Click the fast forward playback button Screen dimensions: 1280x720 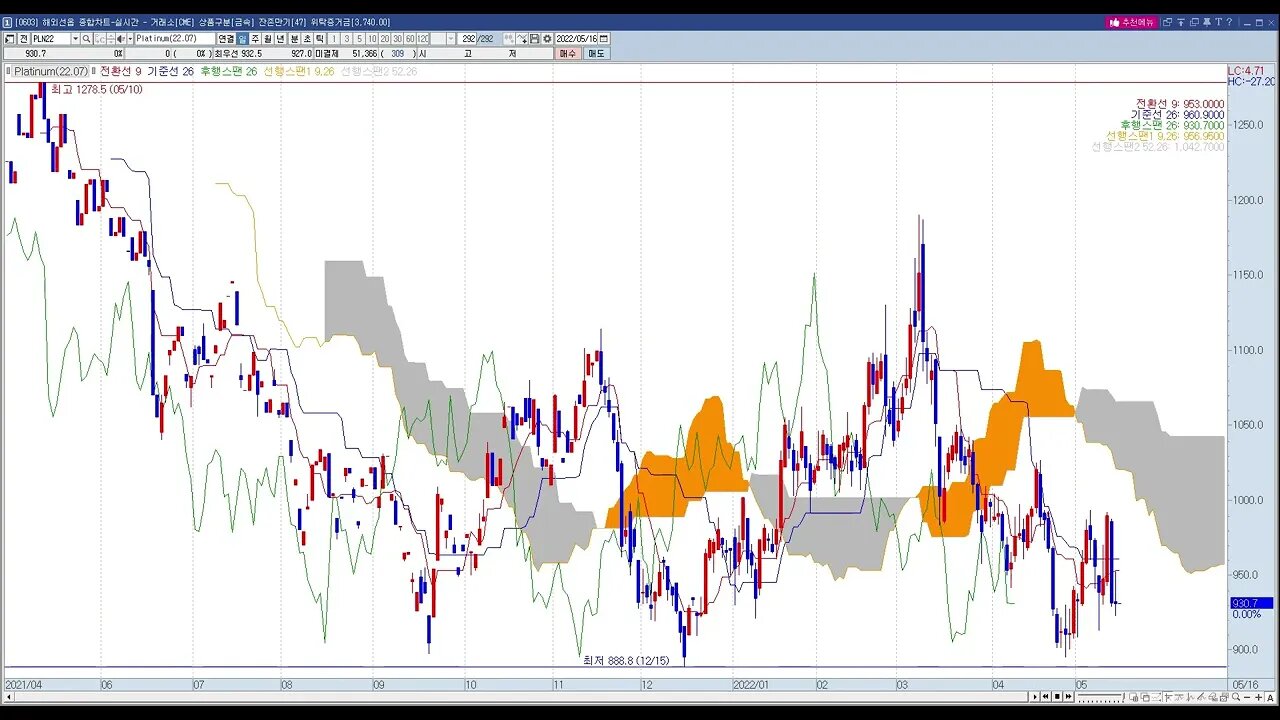1069,697
